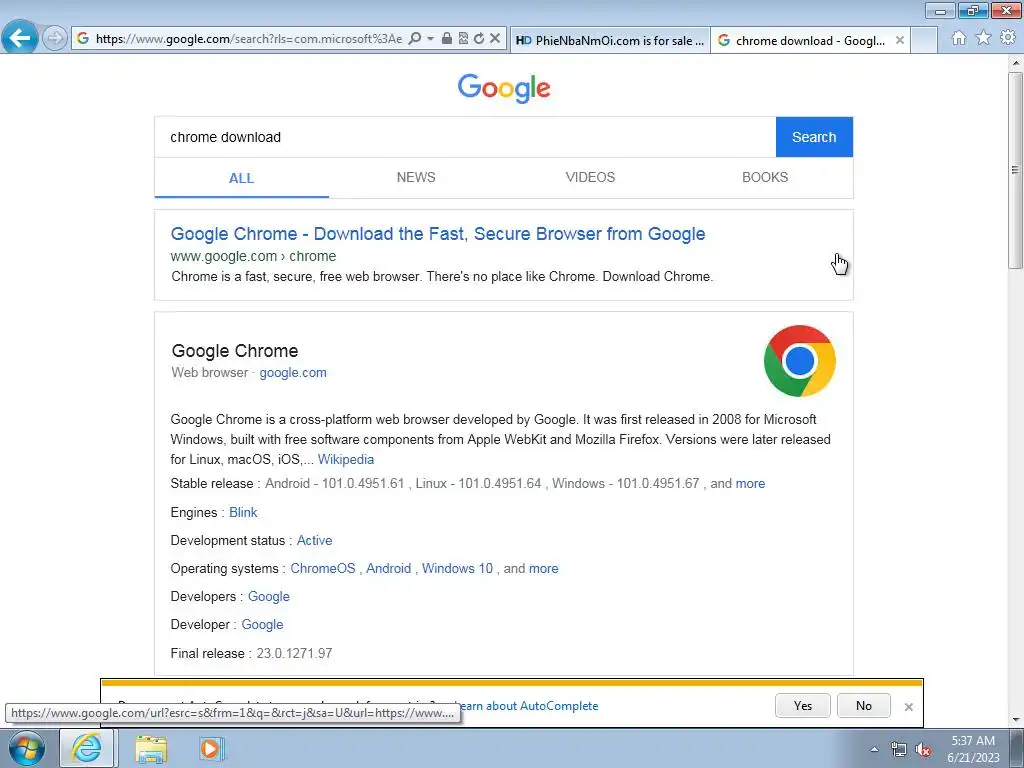Click the Active development status link
The height and width of the screenshot is (768, 1024).
(314, 541)
